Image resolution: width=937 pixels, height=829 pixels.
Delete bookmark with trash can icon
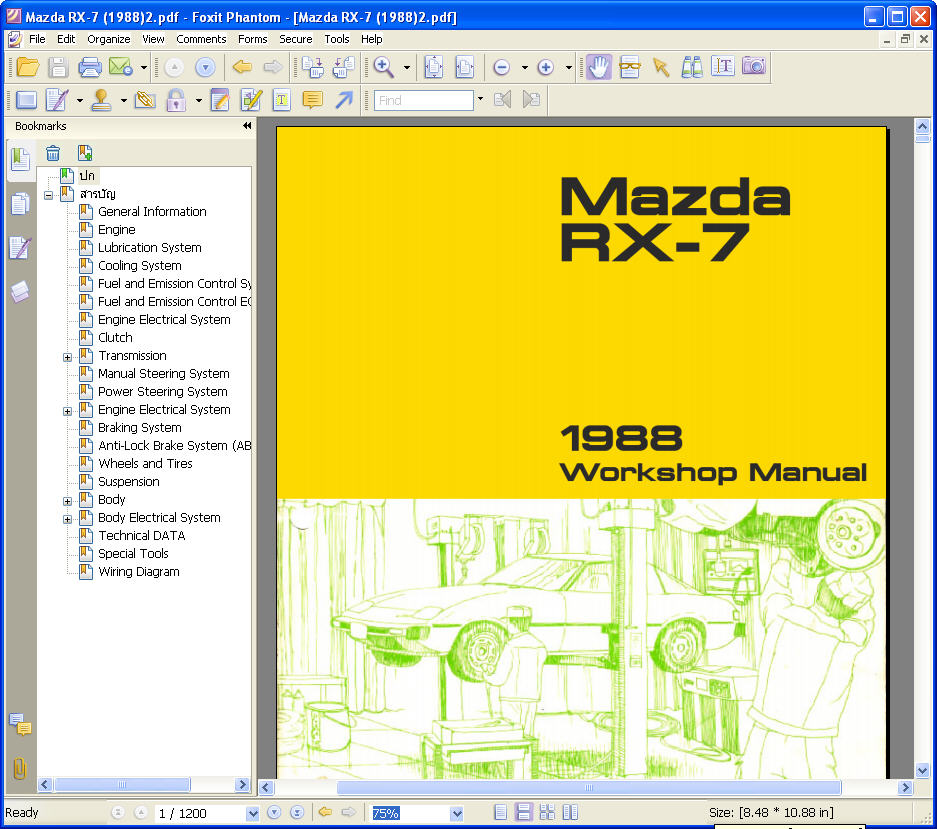click(53, 154)
